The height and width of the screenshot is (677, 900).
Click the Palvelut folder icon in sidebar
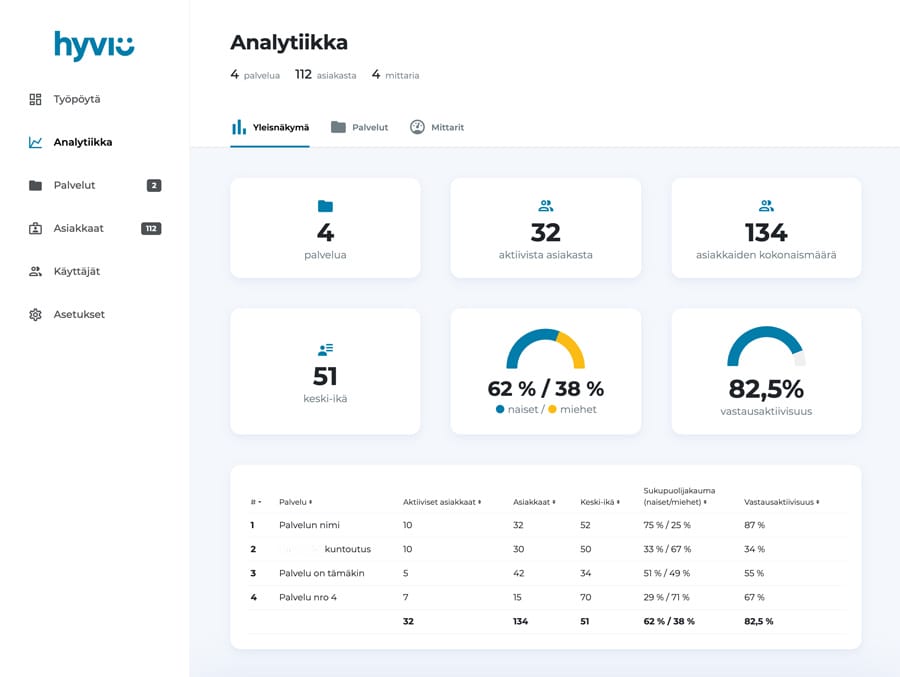36,185
